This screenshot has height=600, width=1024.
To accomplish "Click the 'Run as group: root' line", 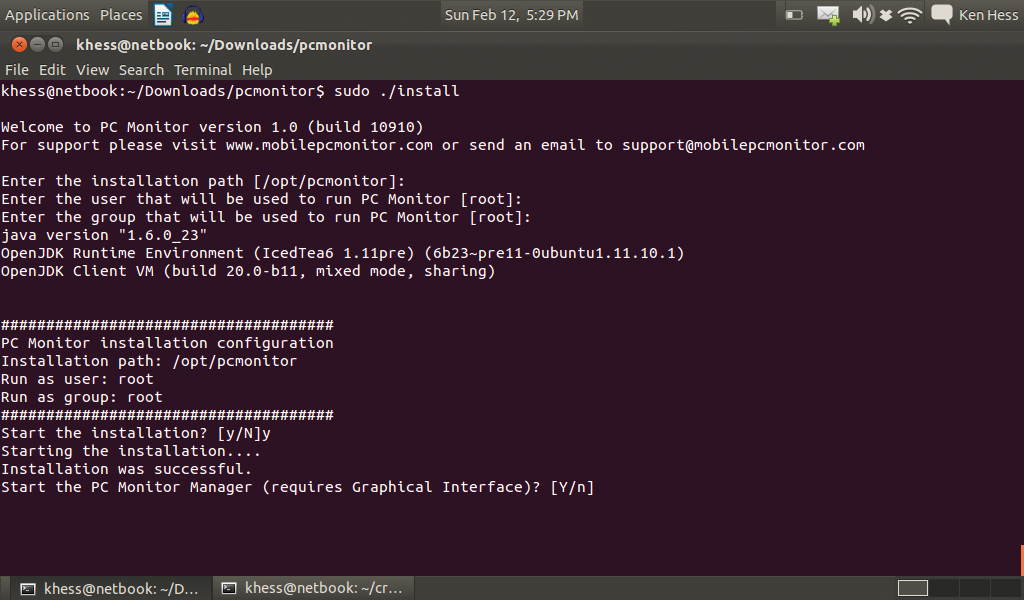I will point(82,397).
